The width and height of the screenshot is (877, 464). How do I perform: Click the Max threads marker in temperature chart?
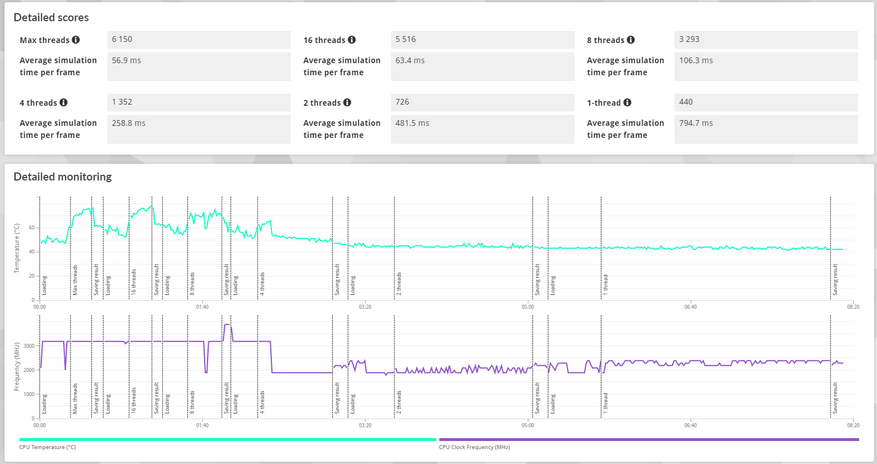pyautogui.click(x=74, y=281)
